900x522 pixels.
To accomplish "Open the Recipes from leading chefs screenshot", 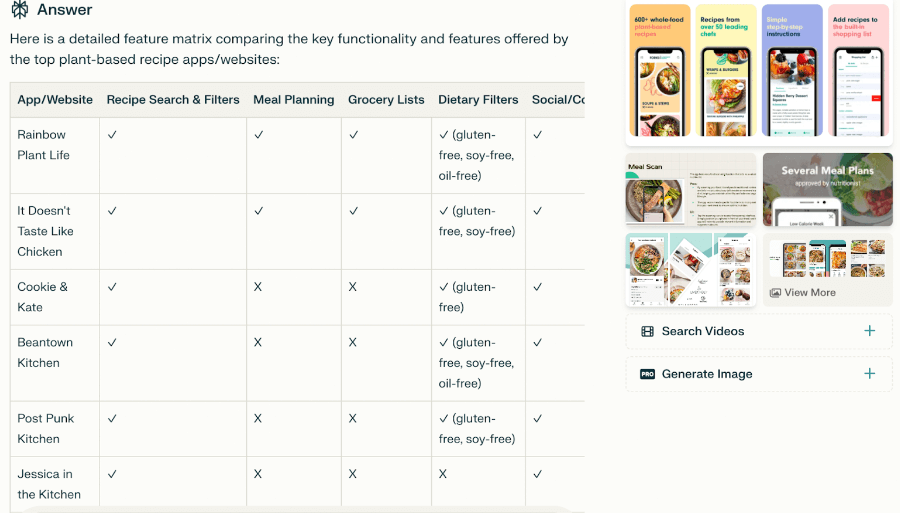I will pyautogui.click(x=726, y=70).
